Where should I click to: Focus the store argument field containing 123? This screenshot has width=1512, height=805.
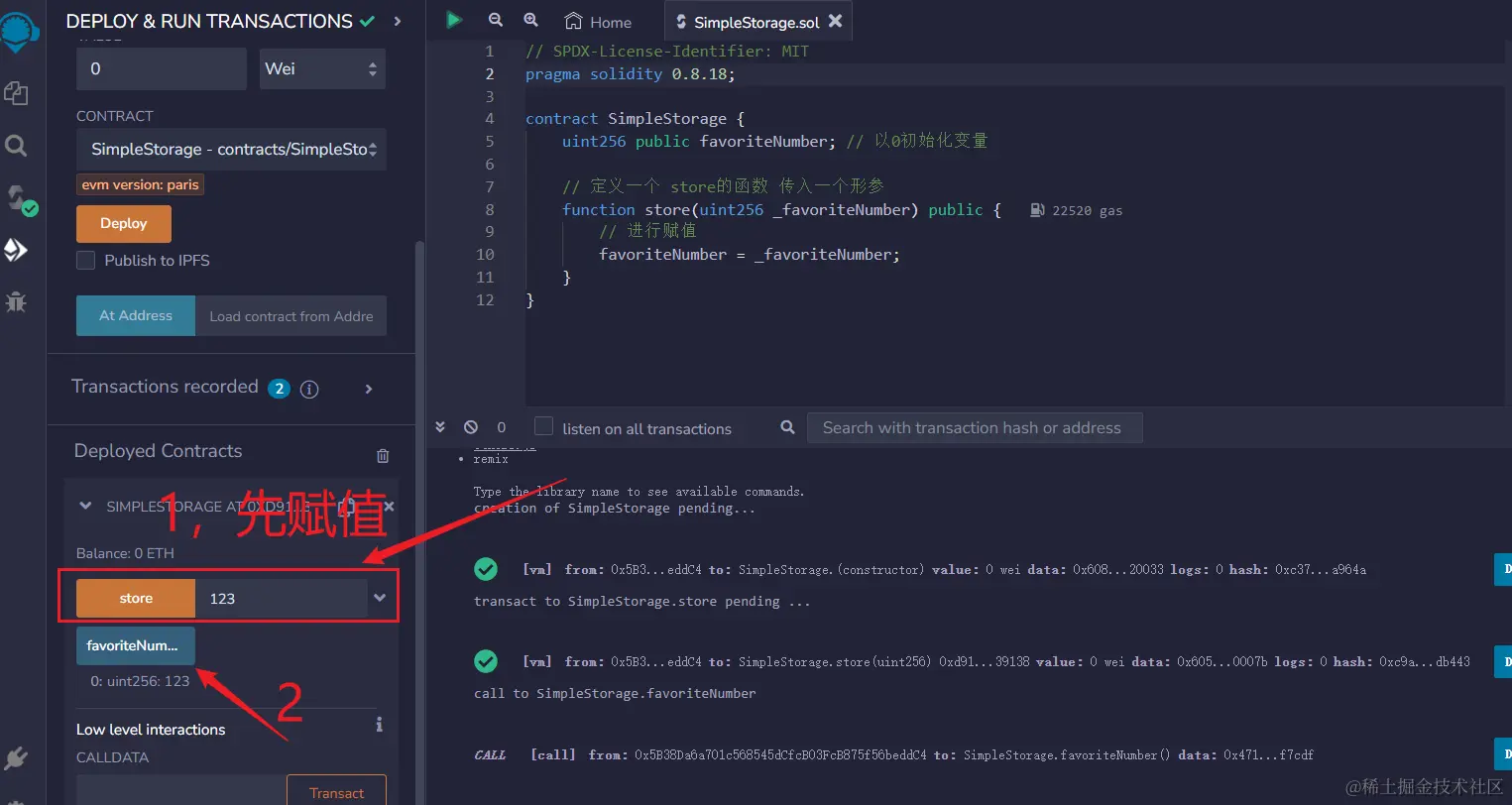281,598
